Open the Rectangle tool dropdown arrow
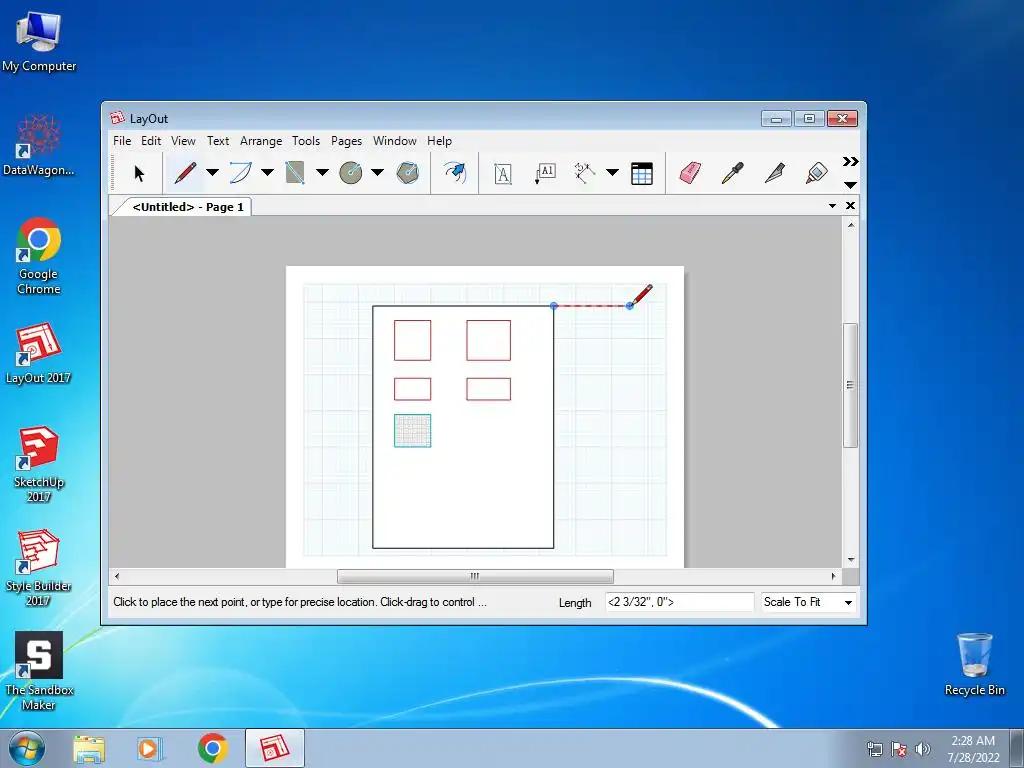Viewport: 1024px width, 768px height. [x=322, y=172]
